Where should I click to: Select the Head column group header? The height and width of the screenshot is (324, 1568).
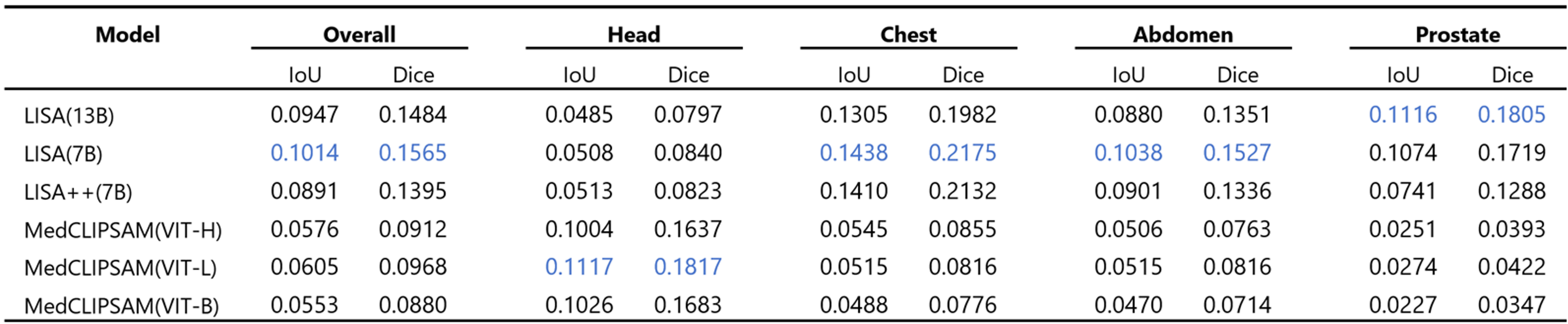click(x=633, y=34)
